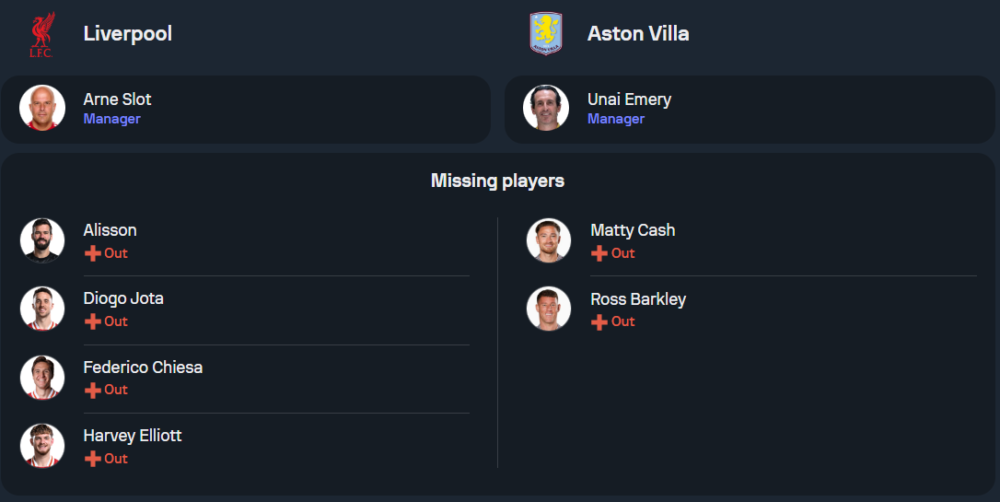Click Federico Chiesa's player avatar
Image resolution: width=1000 pixels, height=502 pixels.
coord(42,377)
